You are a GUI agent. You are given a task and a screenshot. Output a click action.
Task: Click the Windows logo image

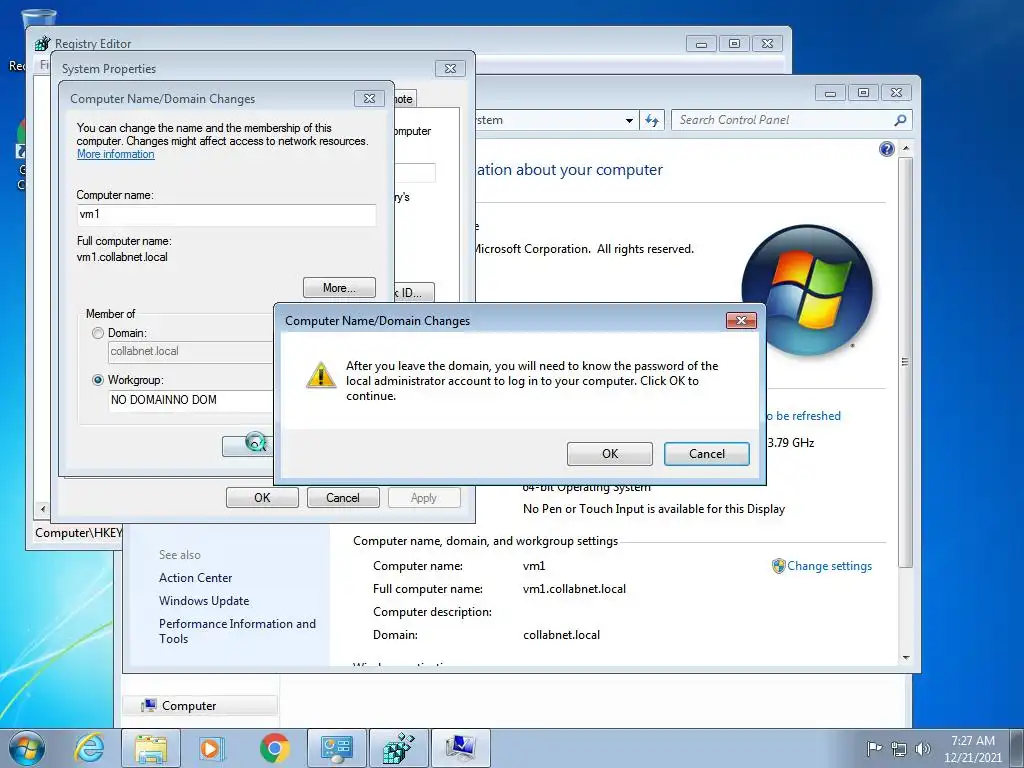pos(807,291)
